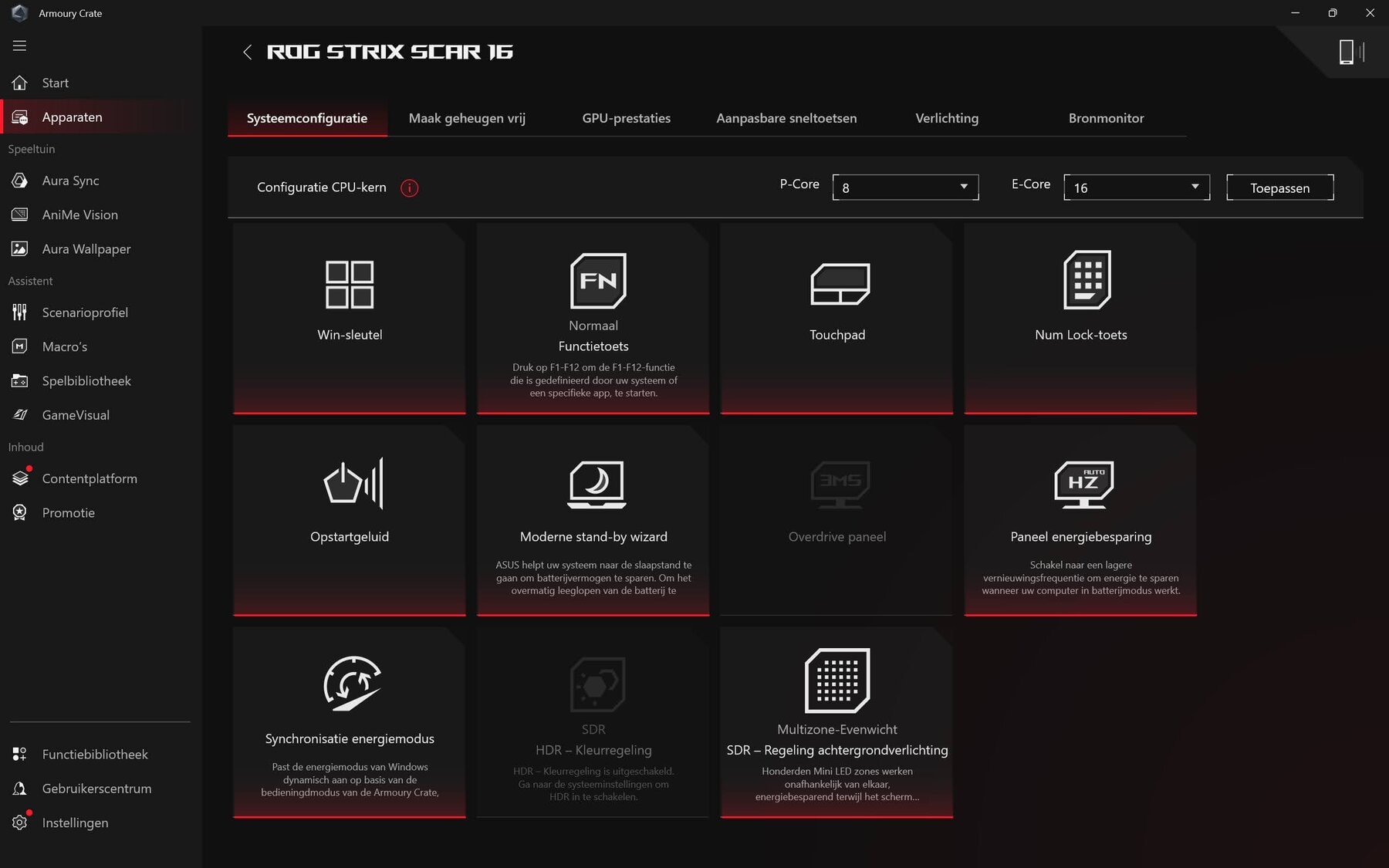Click the device icon in top-right corner

(1351, 52)
